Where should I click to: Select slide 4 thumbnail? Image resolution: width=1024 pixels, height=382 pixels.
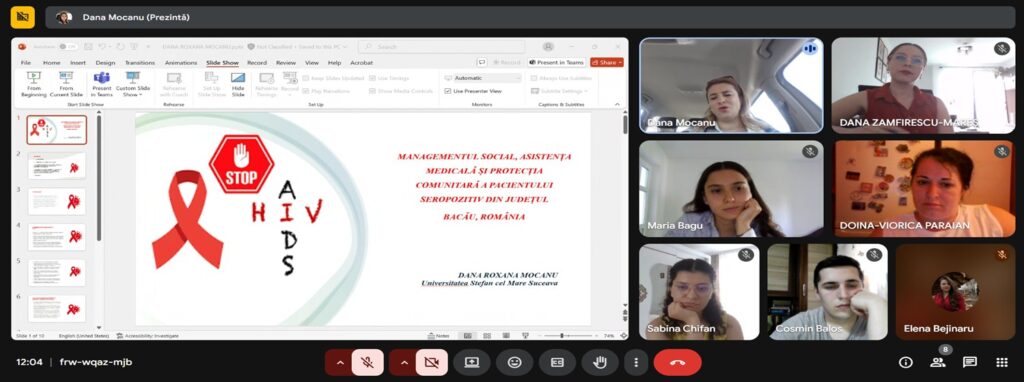click(x=57, y=237)
